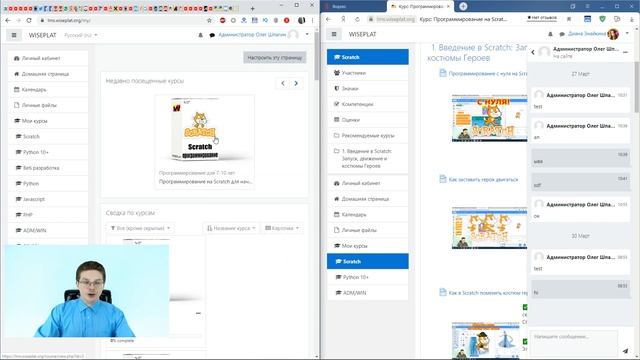Open first Scratch lesson video thumbnail
This screenshot has height=360, width=640.
coord(489,118)
